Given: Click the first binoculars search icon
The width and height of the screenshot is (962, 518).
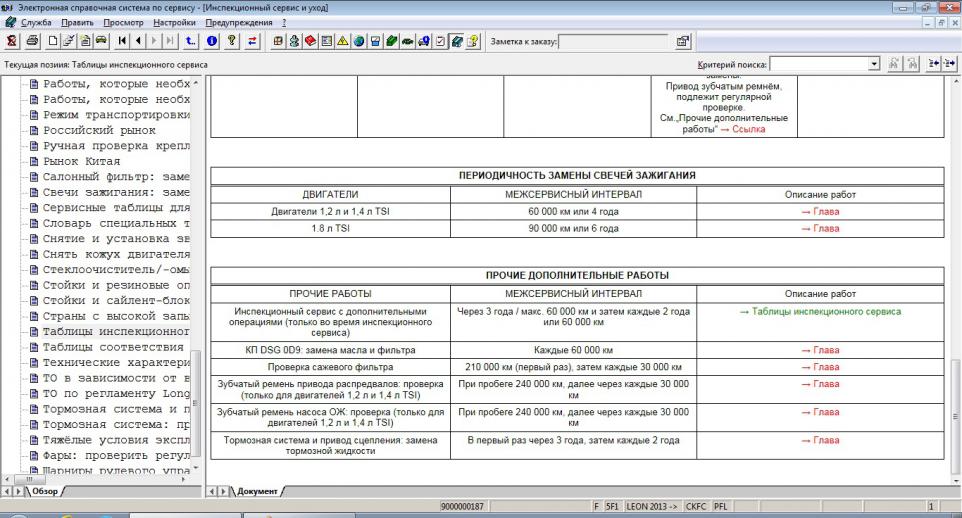Looking at the screenshot, I should [x=894, y=63].
